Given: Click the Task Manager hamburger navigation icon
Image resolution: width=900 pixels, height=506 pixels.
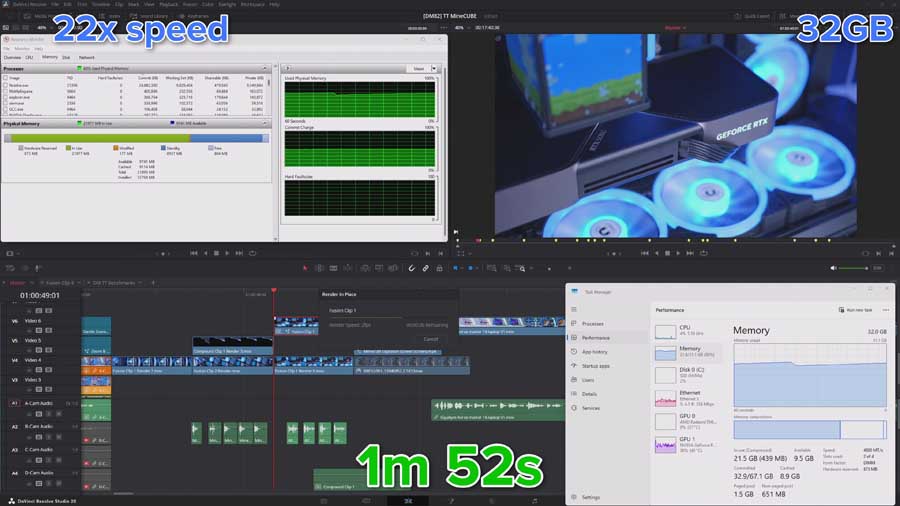Looking at the screenshot, I should coord(573,309).
